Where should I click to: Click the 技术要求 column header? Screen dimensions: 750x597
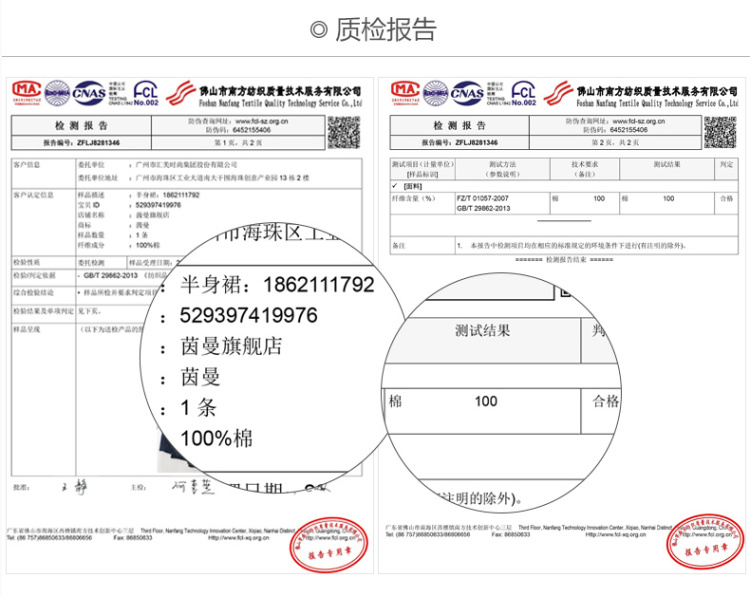(585, 164)
